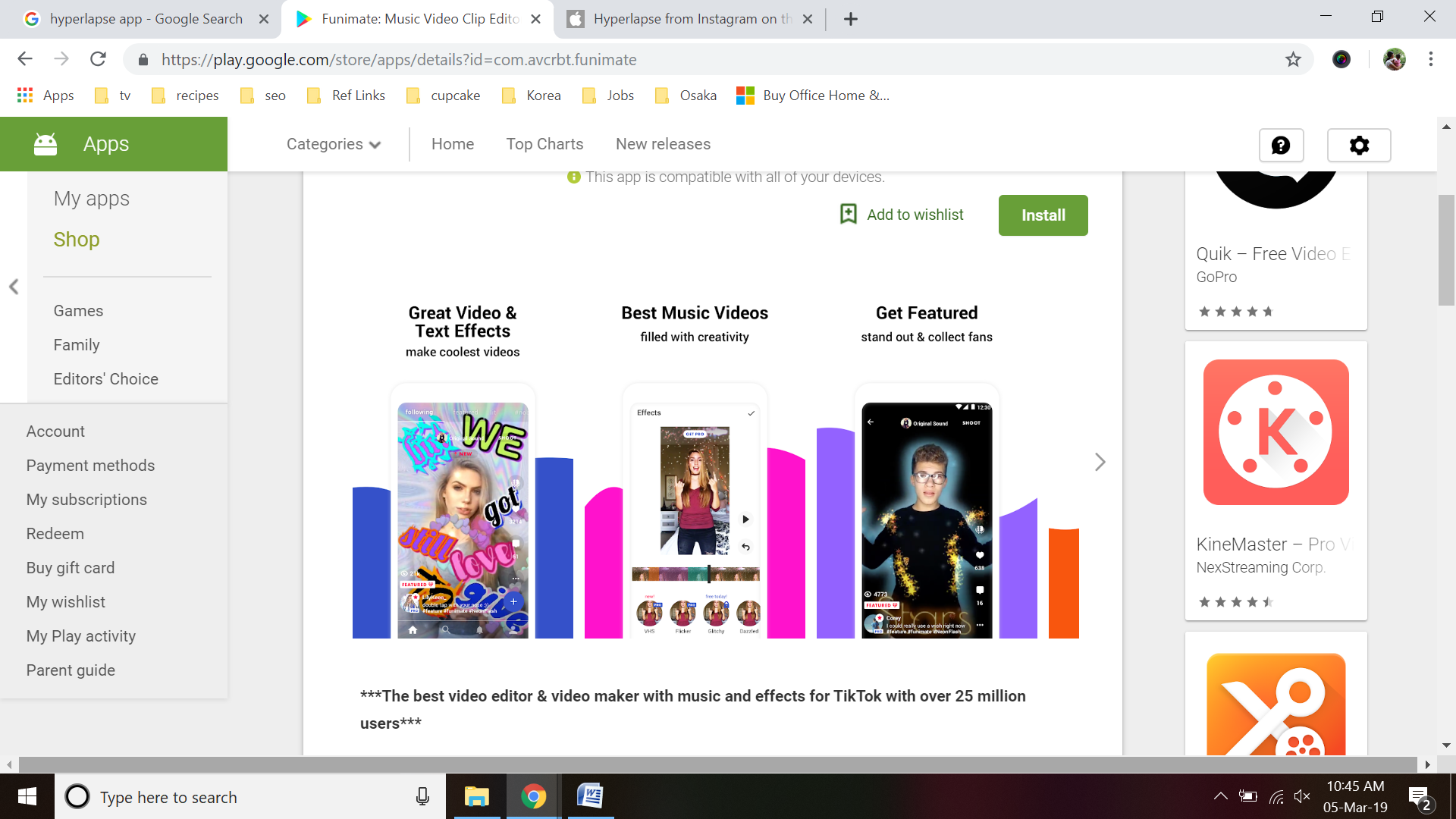The width and height of the screenshot is (1456, 819).
Task: Open File Explorer from taskbar
Action: (476, 796)
